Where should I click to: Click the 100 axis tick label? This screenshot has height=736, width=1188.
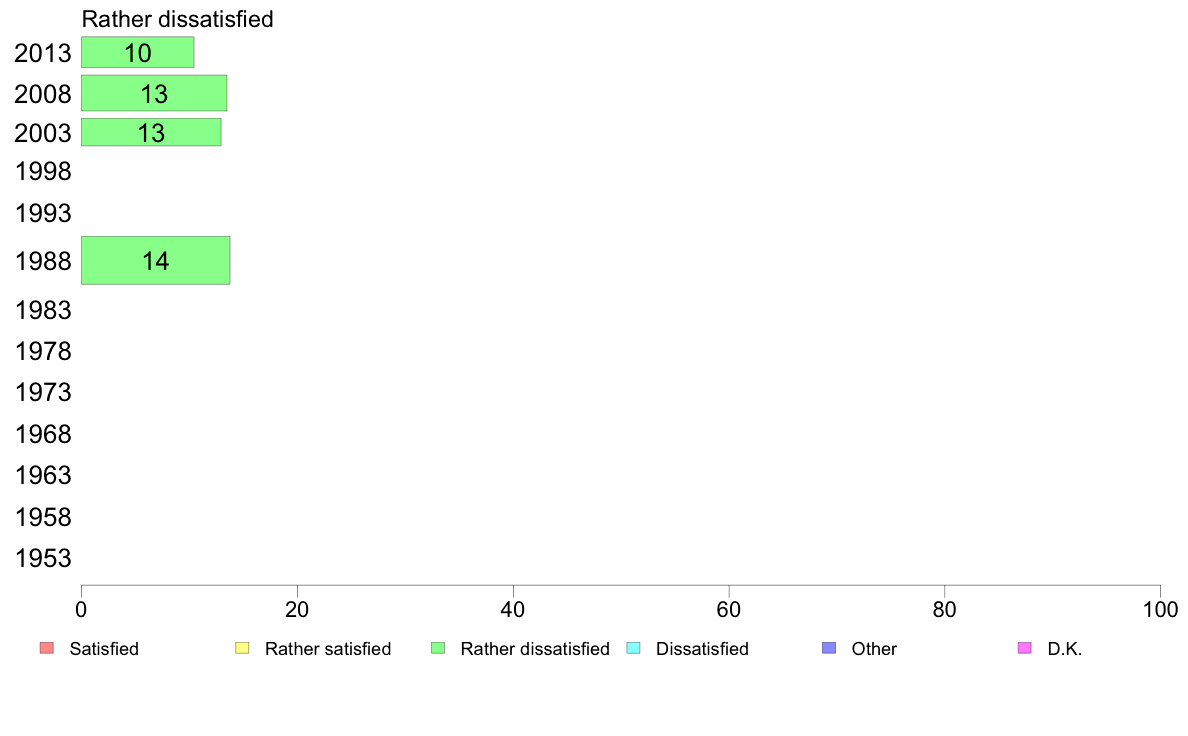tap(1160, 609)
